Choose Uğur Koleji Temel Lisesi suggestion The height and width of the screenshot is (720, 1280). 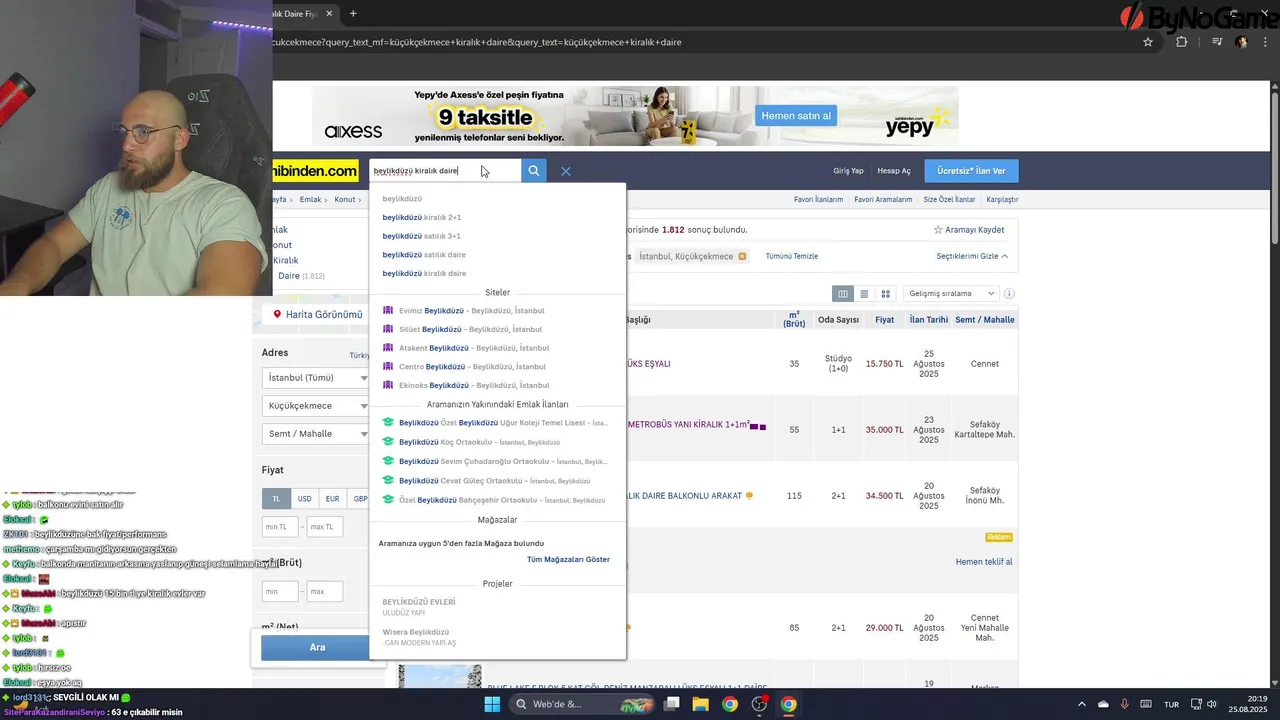[497, 423]
